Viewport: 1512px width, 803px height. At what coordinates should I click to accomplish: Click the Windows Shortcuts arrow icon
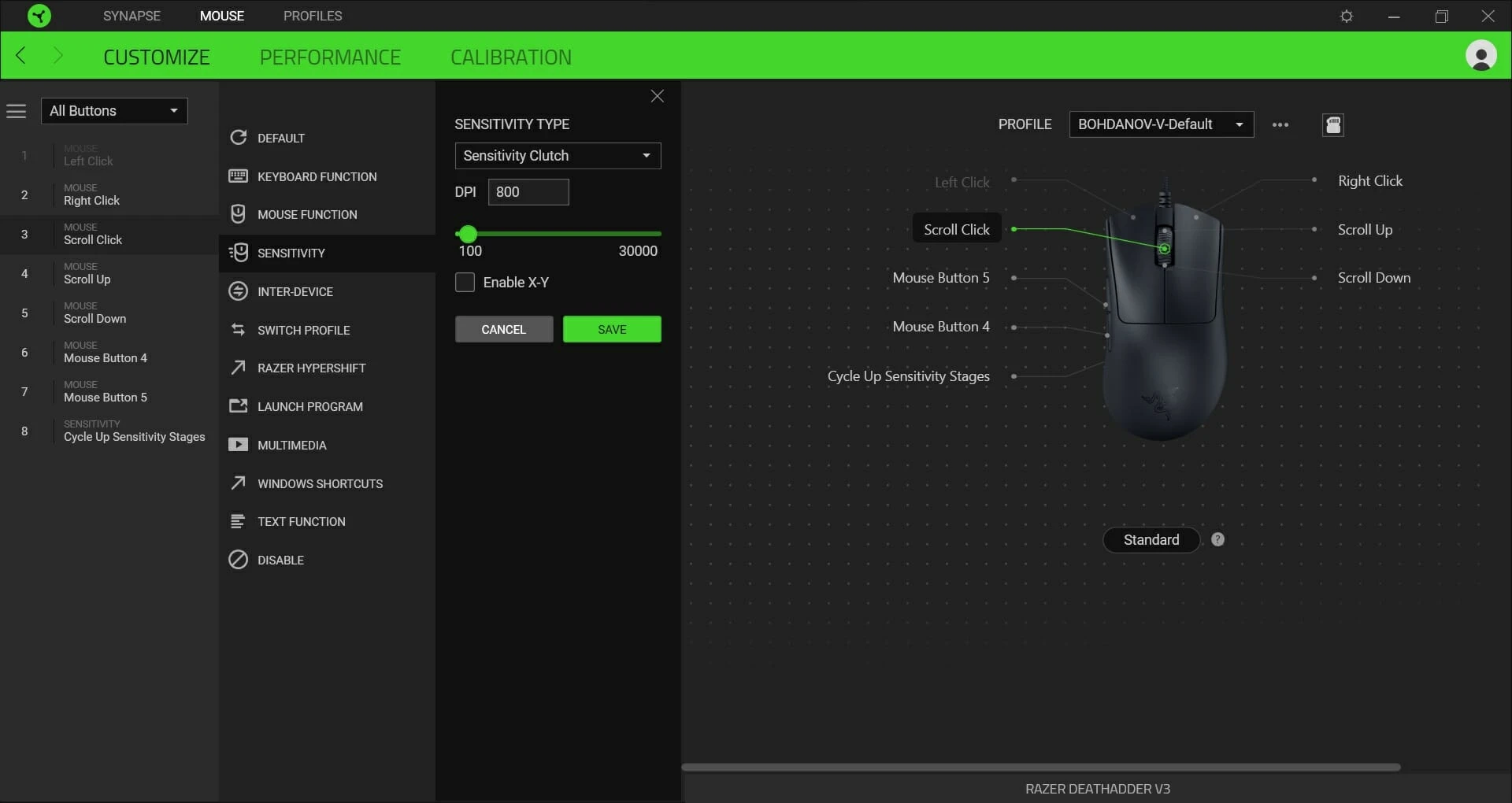[x=238, y=483]
